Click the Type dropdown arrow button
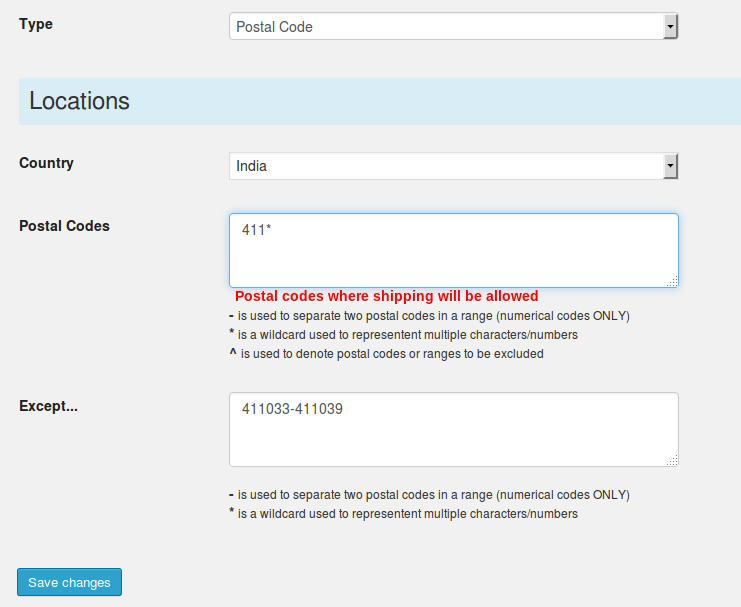The image size is (741, 607). tap(670, 26)
